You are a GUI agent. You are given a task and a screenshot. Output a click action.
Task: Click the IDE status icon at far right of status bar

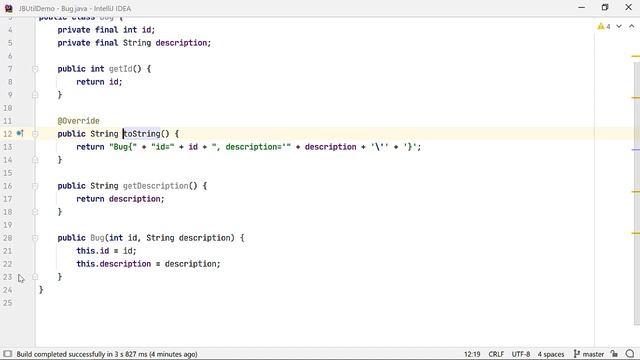[x=630, y=354]
